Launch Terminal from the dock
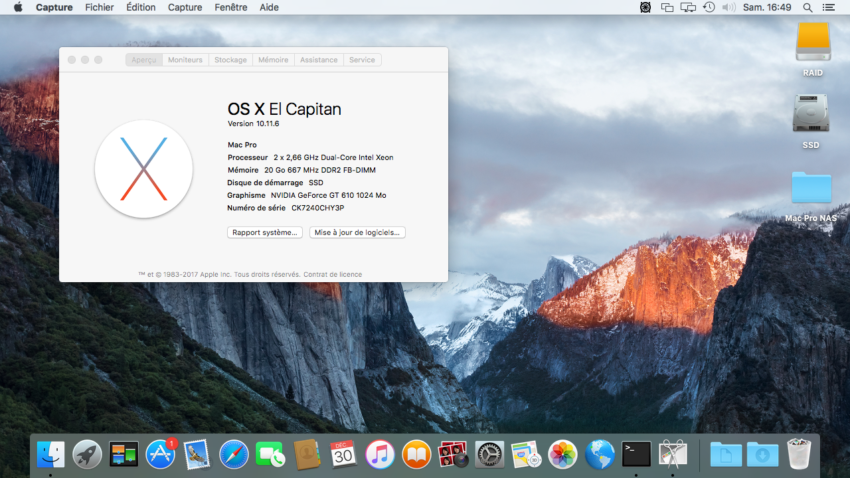This screenshot has width=850, height=478. [636, 454]
